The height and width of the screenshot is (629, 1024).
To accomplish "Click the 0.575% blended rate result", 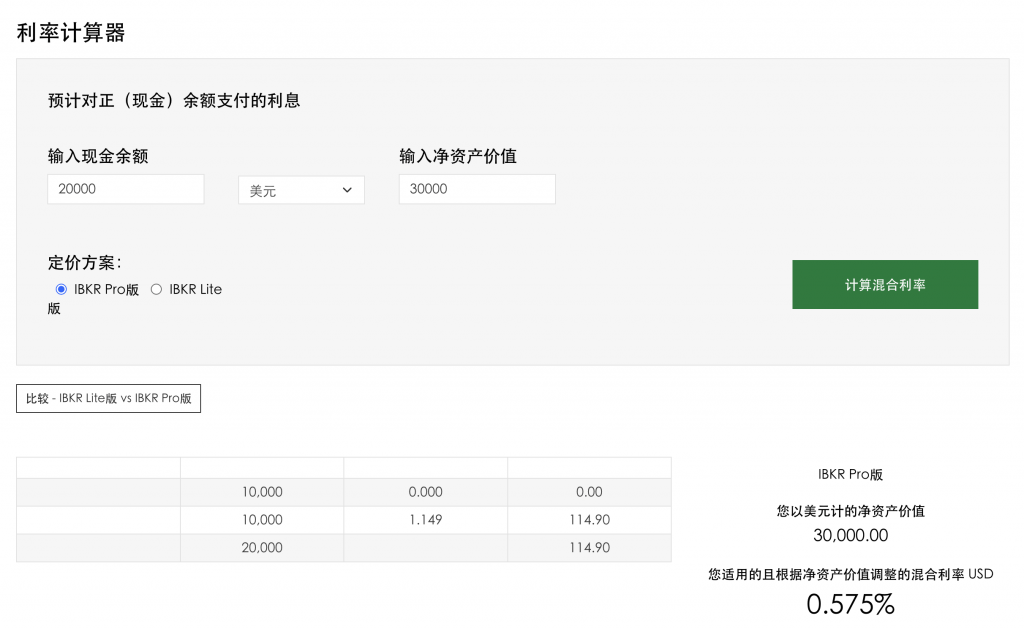I will [x=849, y=603].
